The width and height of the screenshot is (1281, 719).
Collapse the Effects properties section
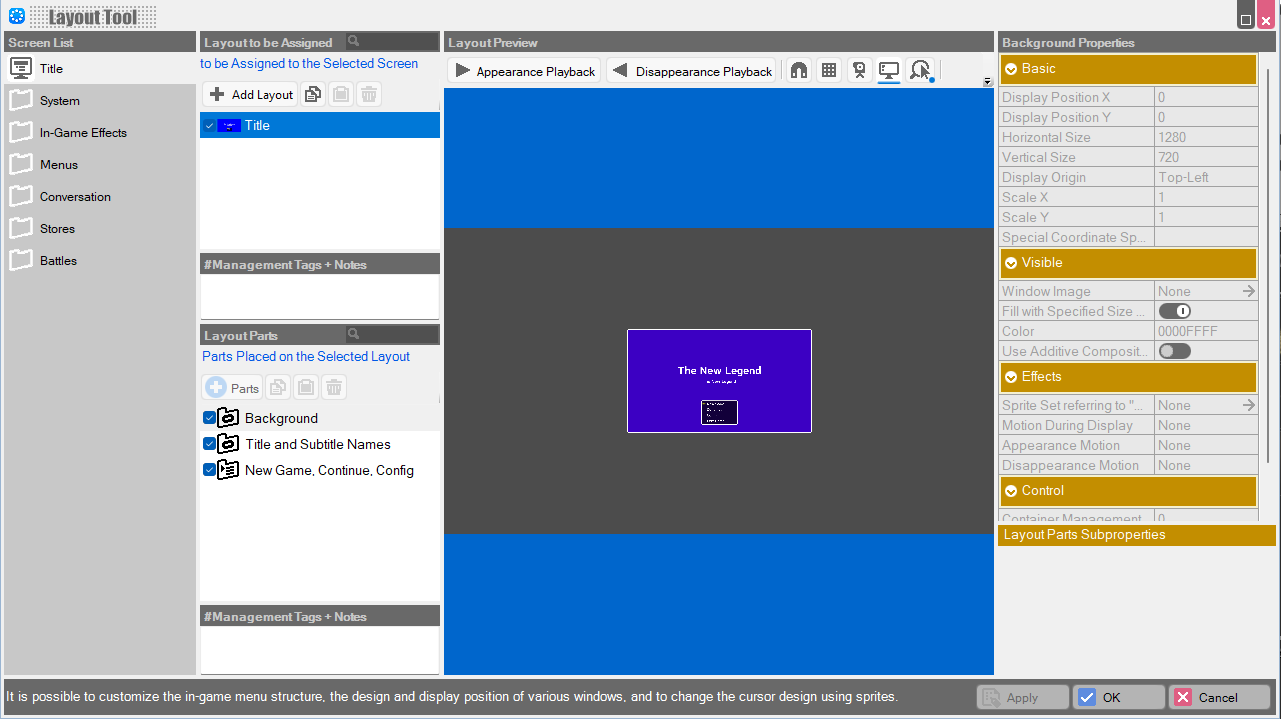click(x=1011, y=377)
